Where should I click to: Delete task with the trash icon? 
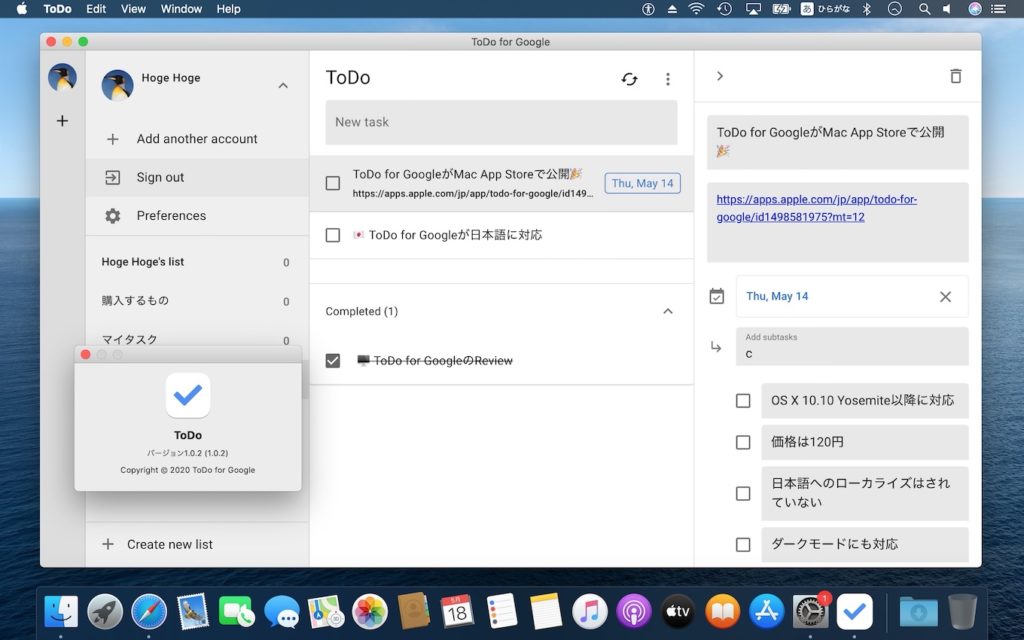point(955,76)
